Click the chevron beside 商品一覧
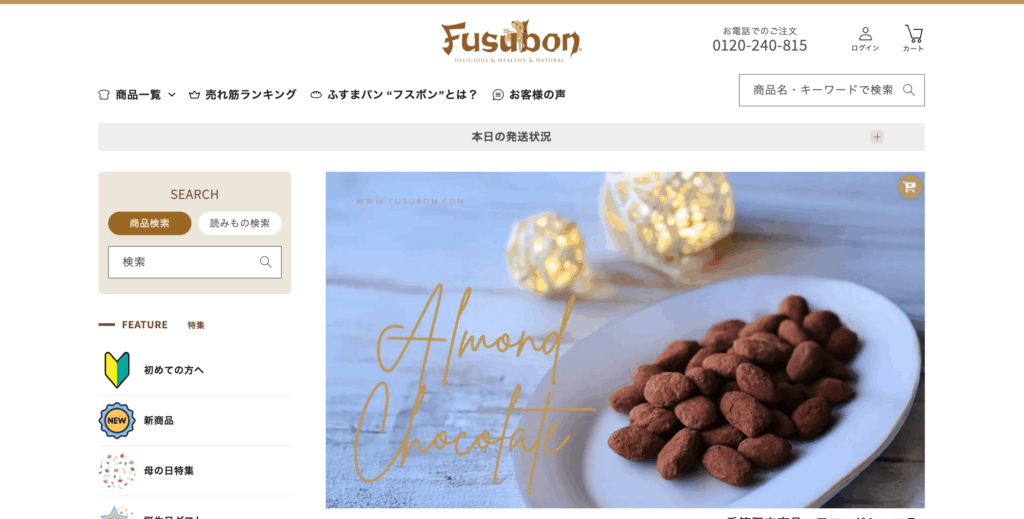The width and height of the screenshot is (1024, 519). [172, 95]
